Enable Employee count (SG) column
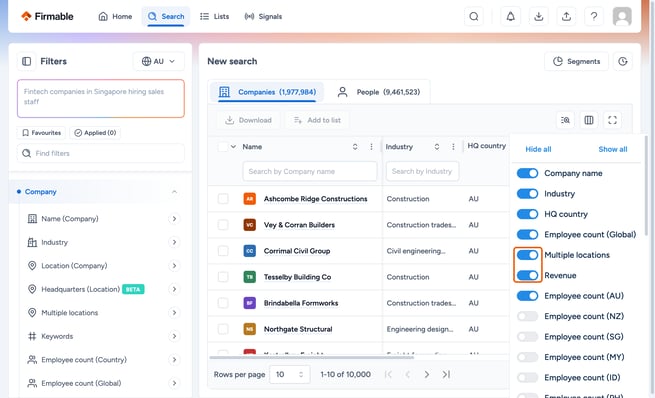The height and width of the screenshot is (398, 655). click(527, 337)
